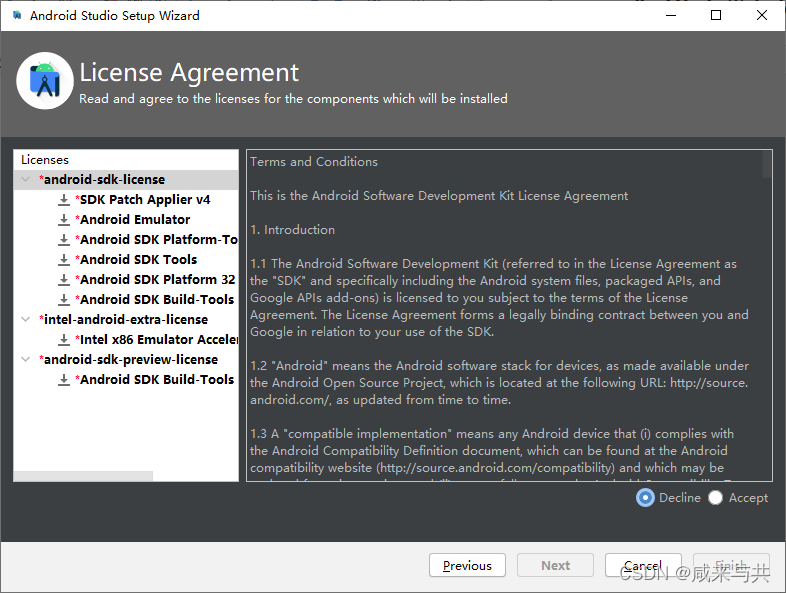Select SDK Patch Applier v4 item
The width and height of the screenshot is (786, 593).
[x=143, y=200]
